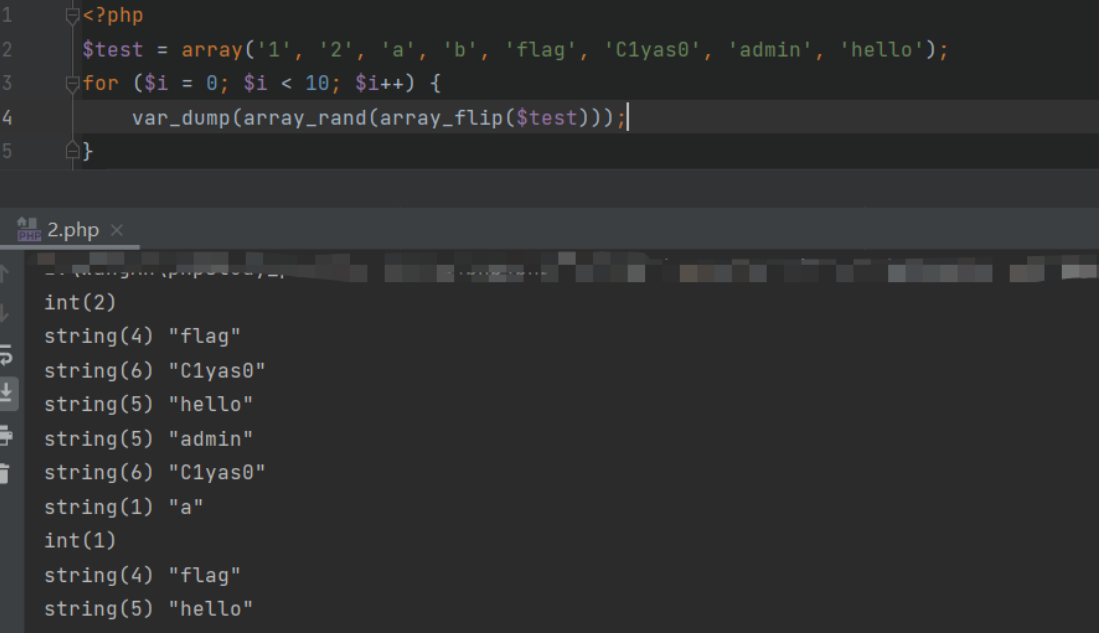Click the for keyword in the loop
Screen dimensions: 1099x639
pyautogui.click(x=101, y=83)
